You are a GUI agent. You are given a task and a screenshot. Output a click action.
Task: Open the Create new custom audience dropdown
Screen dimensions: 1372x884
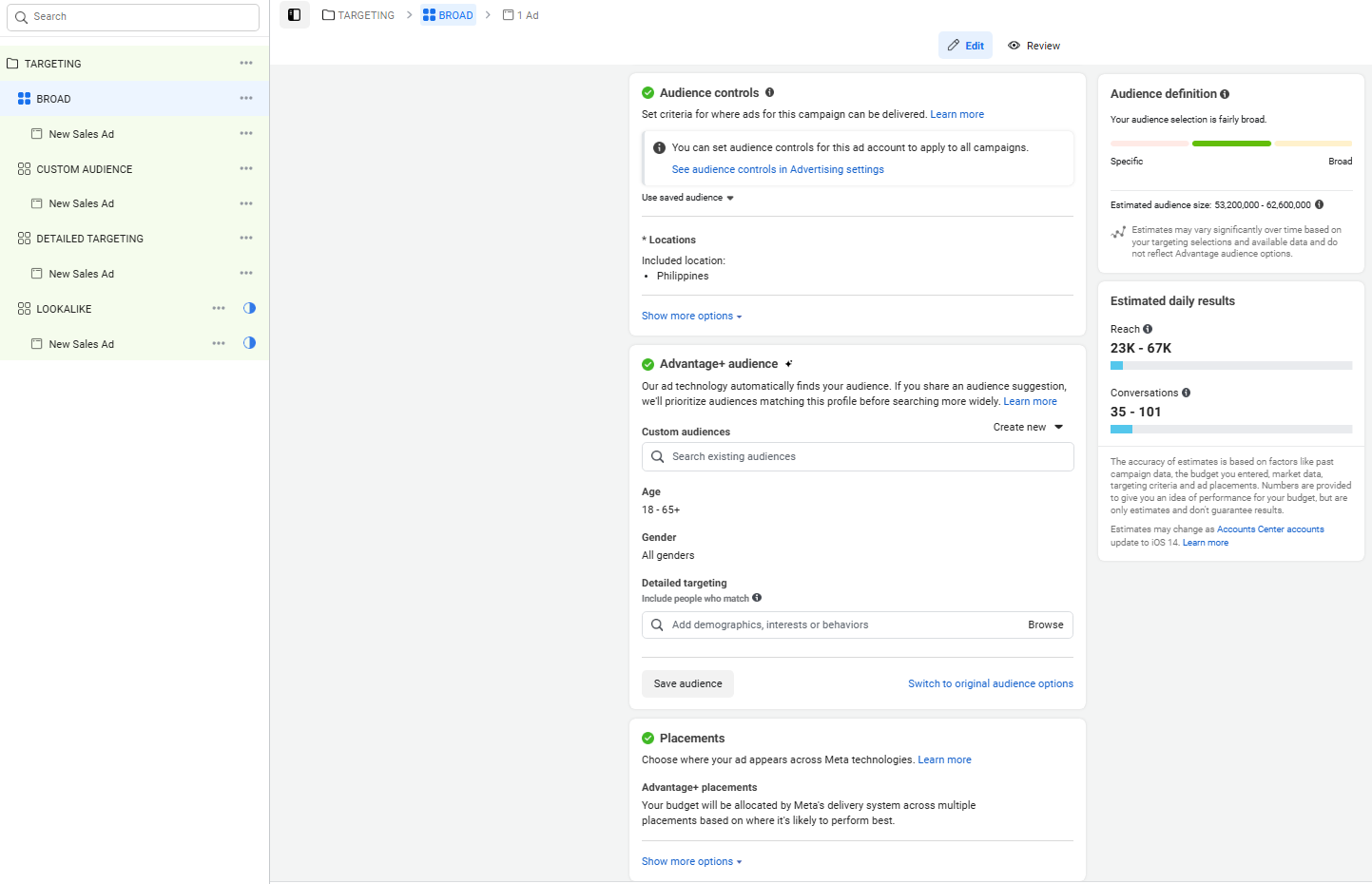1028,427
